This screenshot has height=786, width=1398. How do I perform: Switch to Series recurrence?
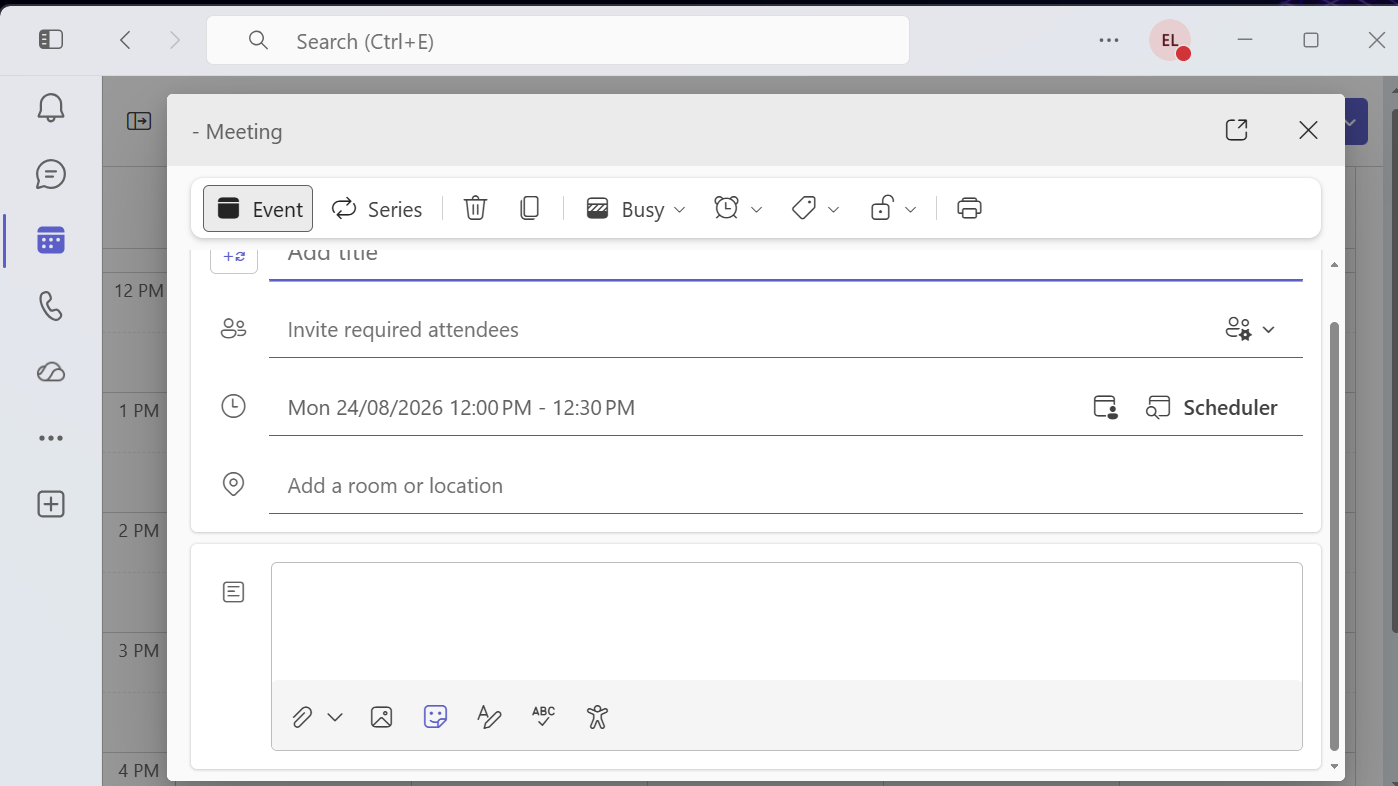click(x=377, y=208)
